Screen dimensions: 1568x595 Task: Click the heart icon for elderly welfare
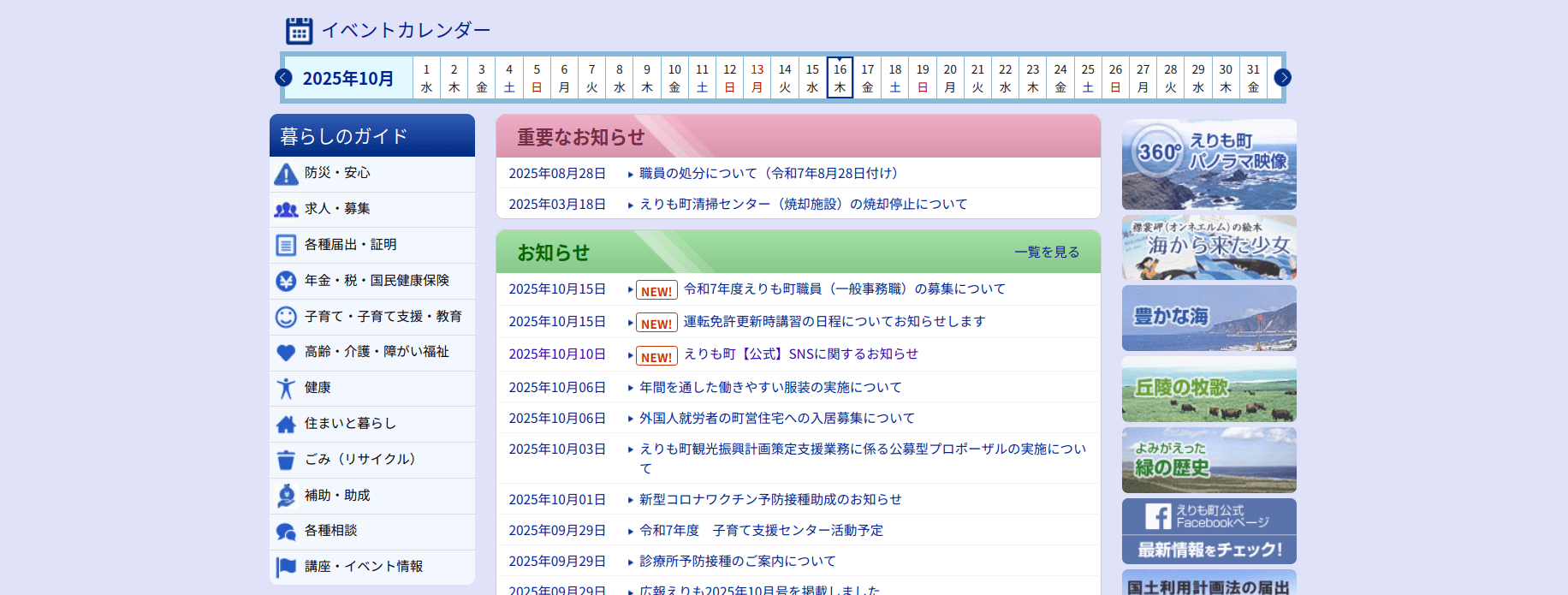click(x=286, y=353)
